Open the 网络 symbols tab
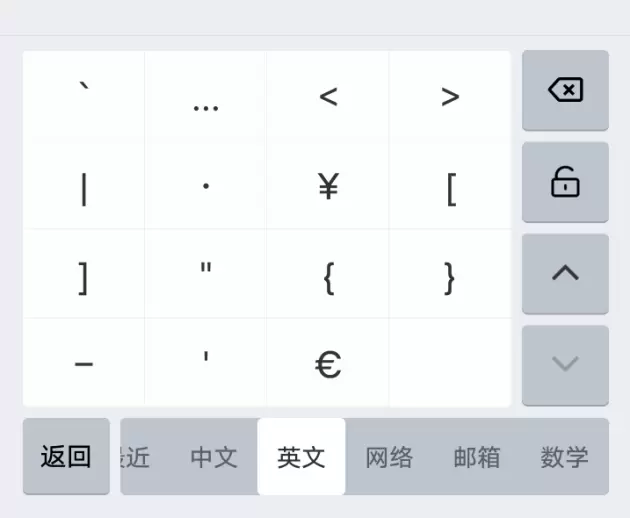This screenshot has height=518, width=630. 389,457
